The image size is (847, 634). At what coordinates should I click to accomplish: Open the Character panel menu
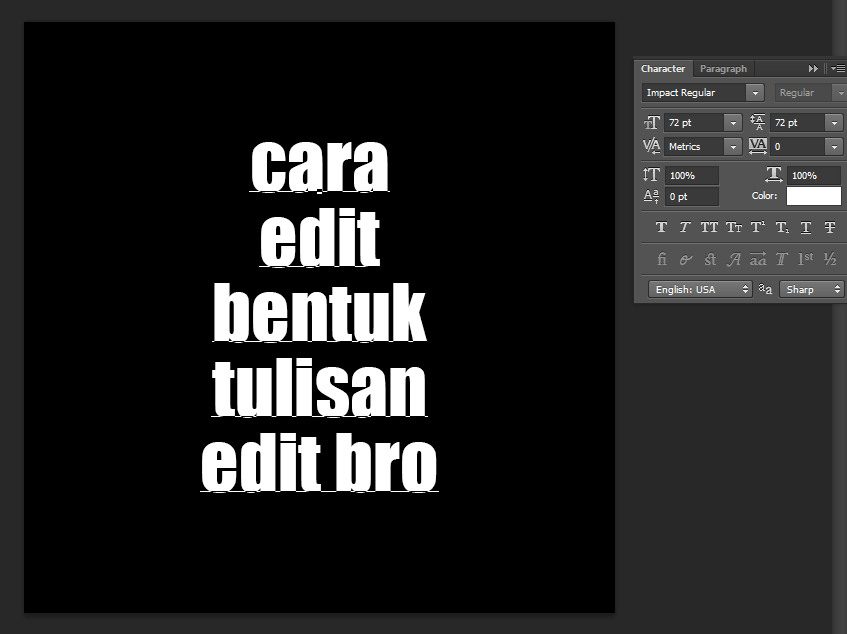tap(838, 68)
